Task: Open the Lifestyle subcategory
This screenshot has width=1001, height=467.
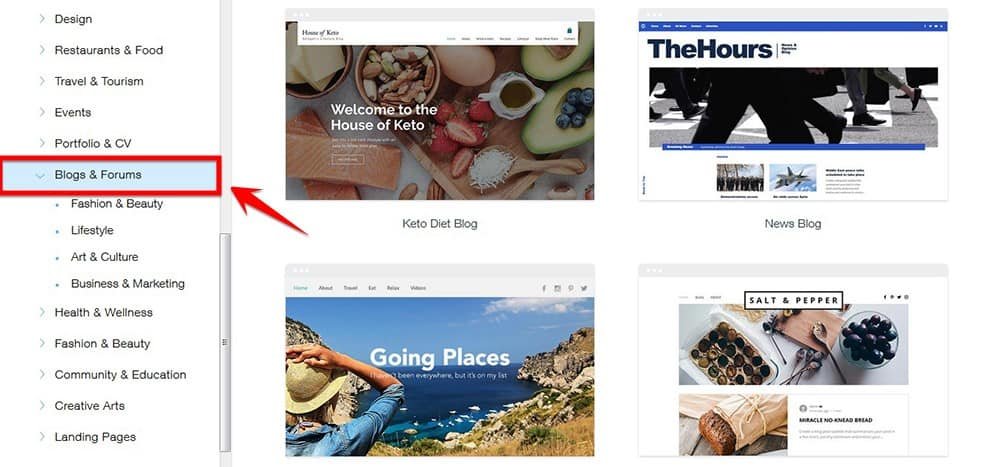Action: pos(92,230)
